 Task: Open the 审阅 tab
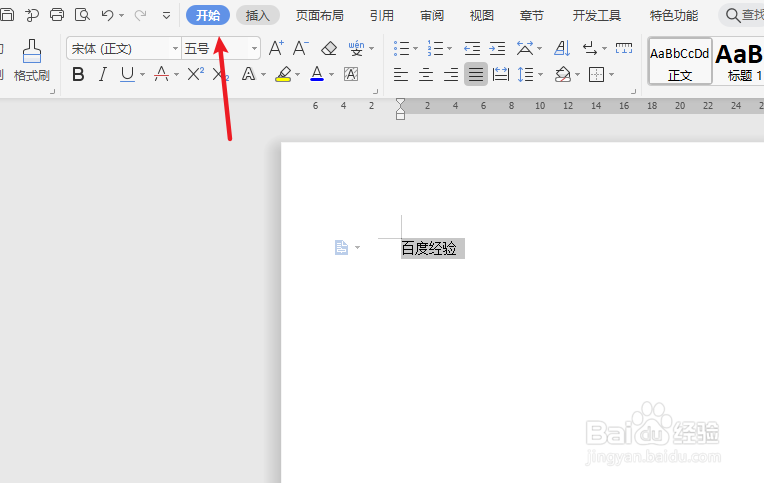tap(432, 16)
